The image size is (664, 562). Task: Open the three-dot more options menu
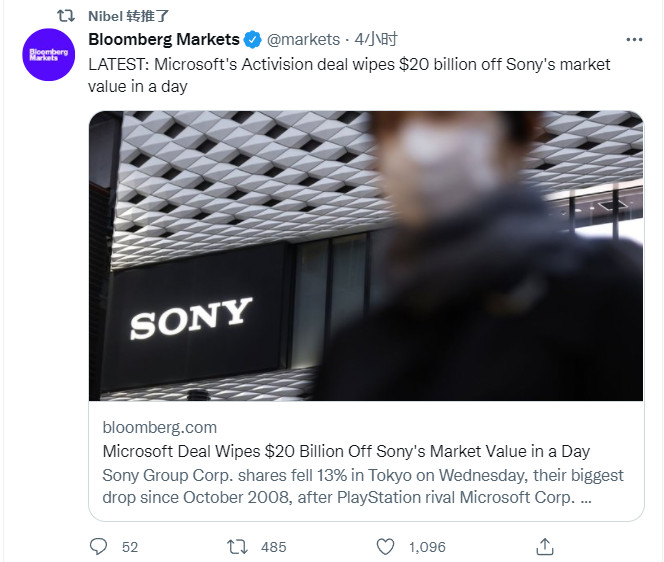(634, 40)
